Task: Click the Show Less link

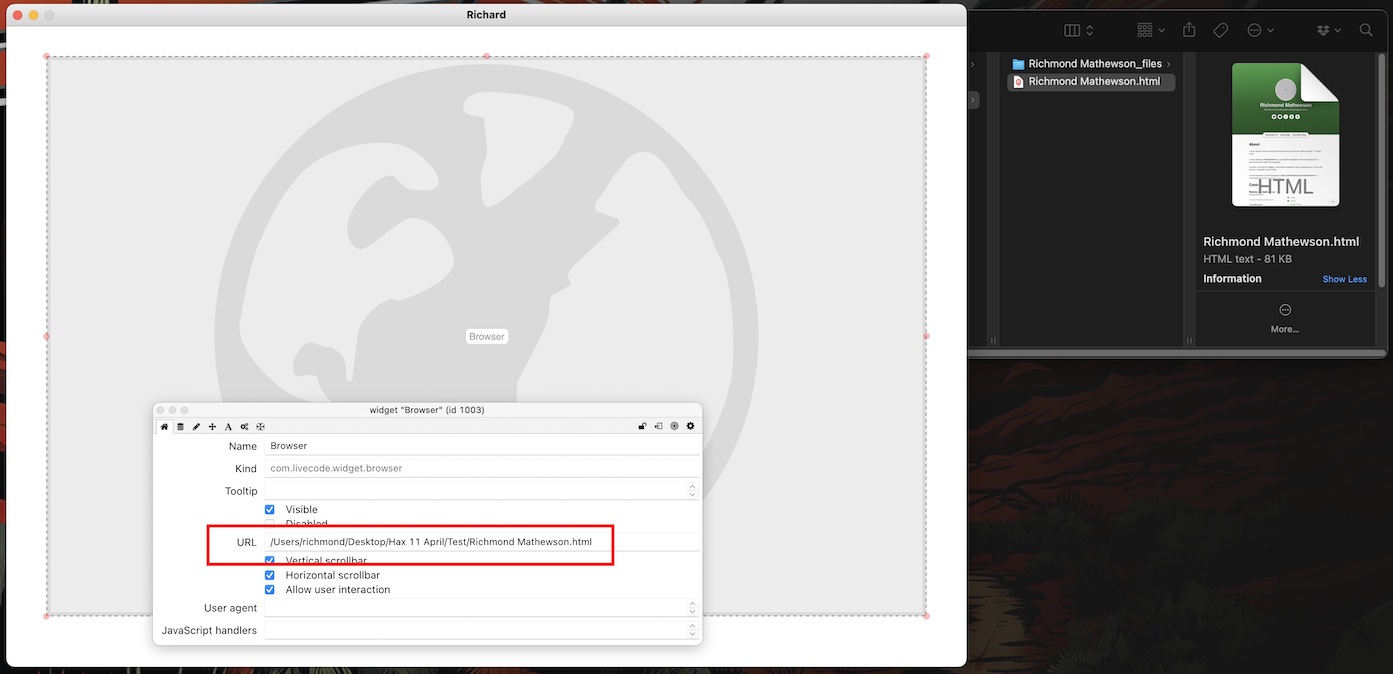Action: pyautogui.click(x=1344, y=279)
